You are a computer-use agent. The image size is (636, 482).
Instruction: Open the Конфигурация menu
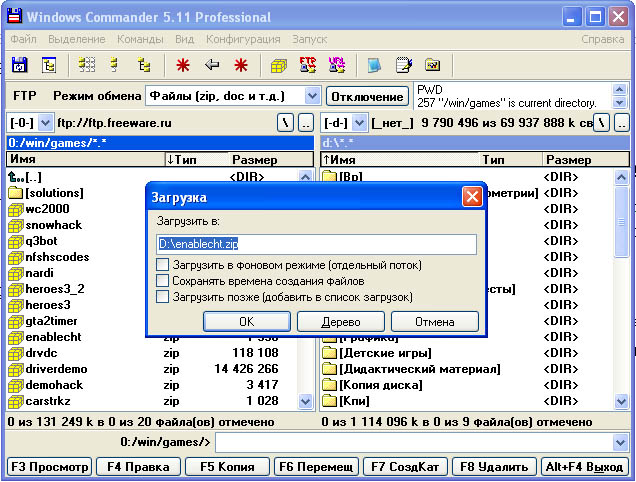coord(243,39)
